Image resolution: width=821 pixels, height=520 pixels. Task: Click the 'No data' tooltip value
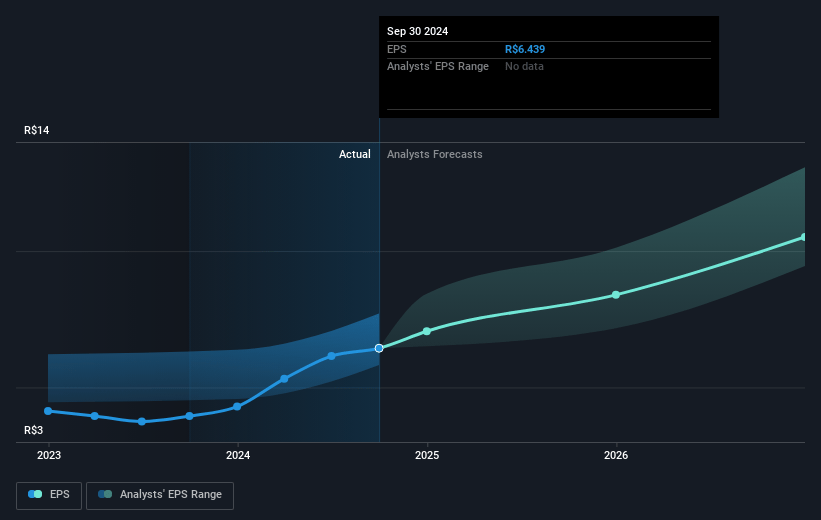coord(524,67)
